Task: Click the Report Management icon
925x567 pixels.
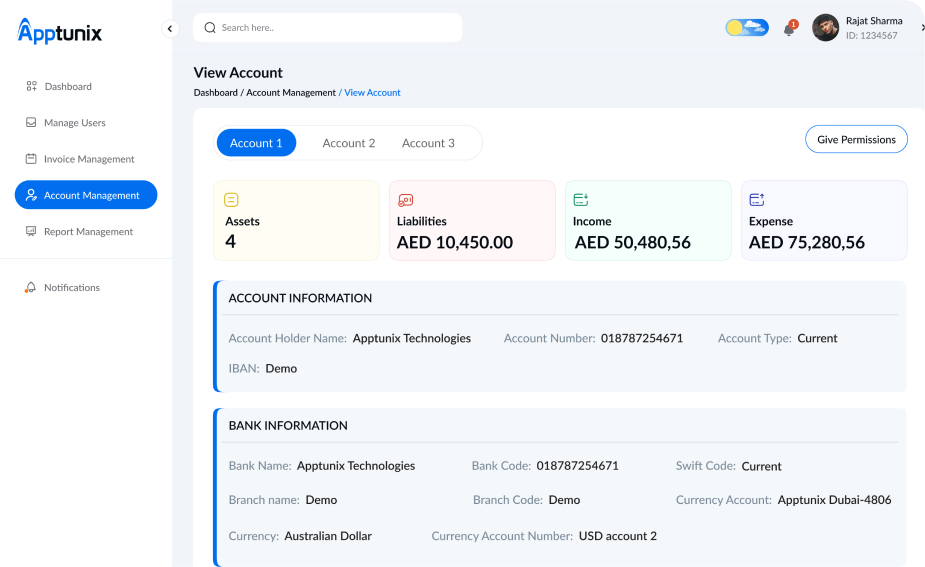Action: pyautogui.click(x=31, y=231)
